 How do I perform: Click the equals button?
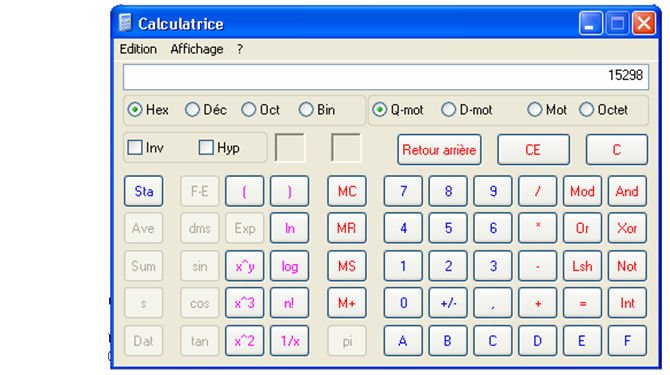(x=582, y=303)
